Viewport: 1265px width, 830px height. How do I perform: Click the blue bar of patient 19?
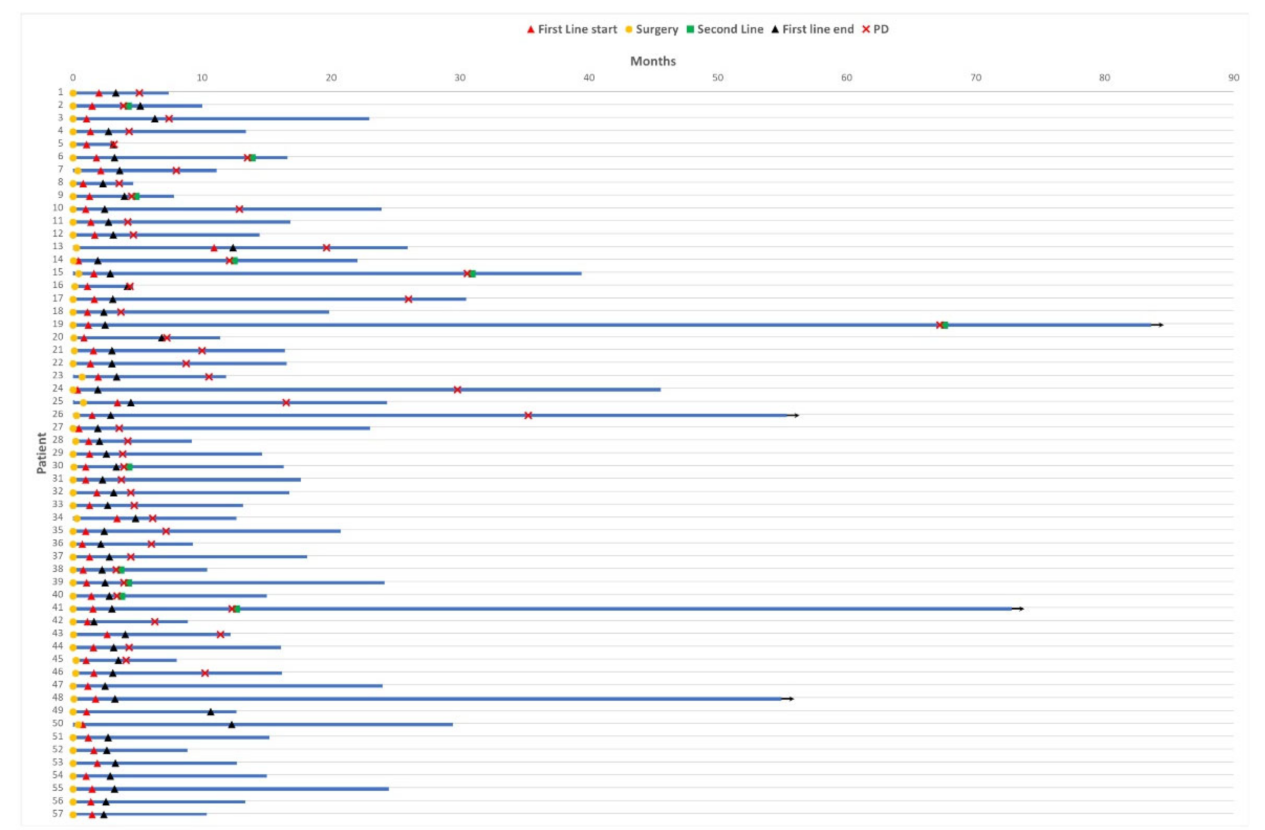612,325
